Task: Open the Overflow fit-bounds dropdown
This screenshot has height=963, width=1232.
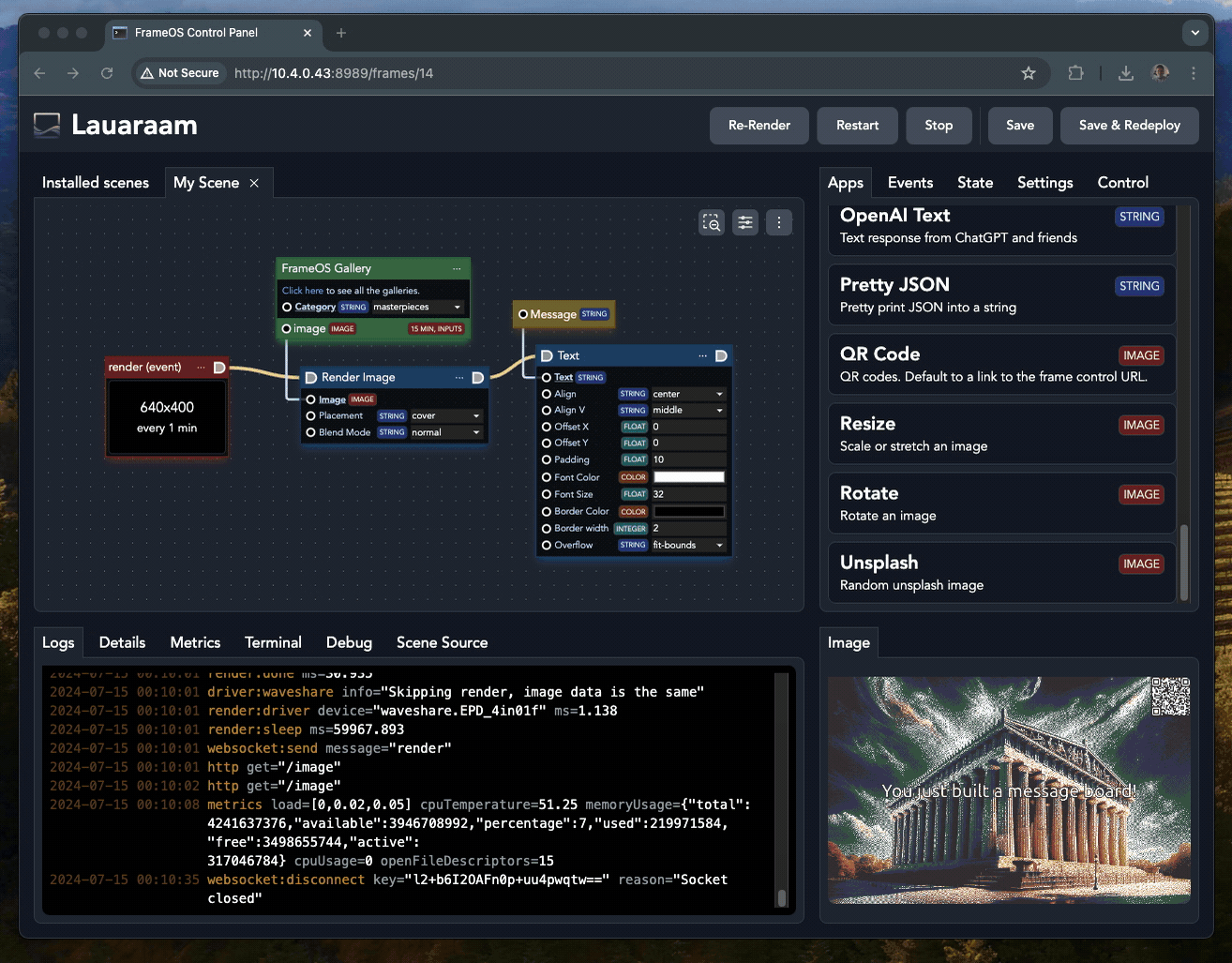Action: [x=688, y=545]
